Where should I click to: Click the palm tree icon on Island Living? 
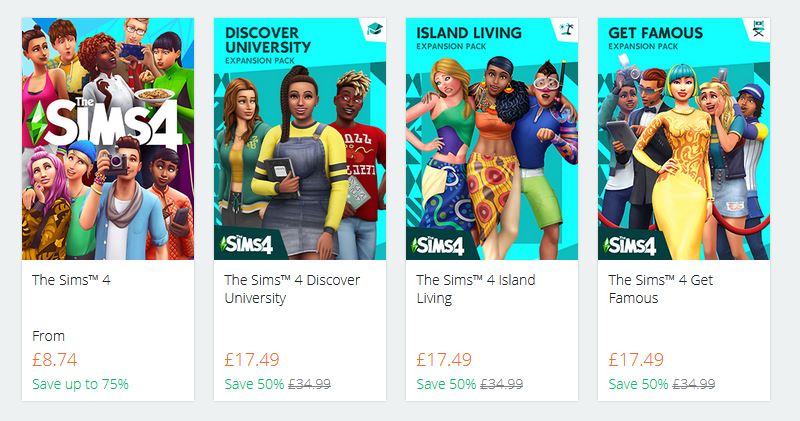[566, 29]
